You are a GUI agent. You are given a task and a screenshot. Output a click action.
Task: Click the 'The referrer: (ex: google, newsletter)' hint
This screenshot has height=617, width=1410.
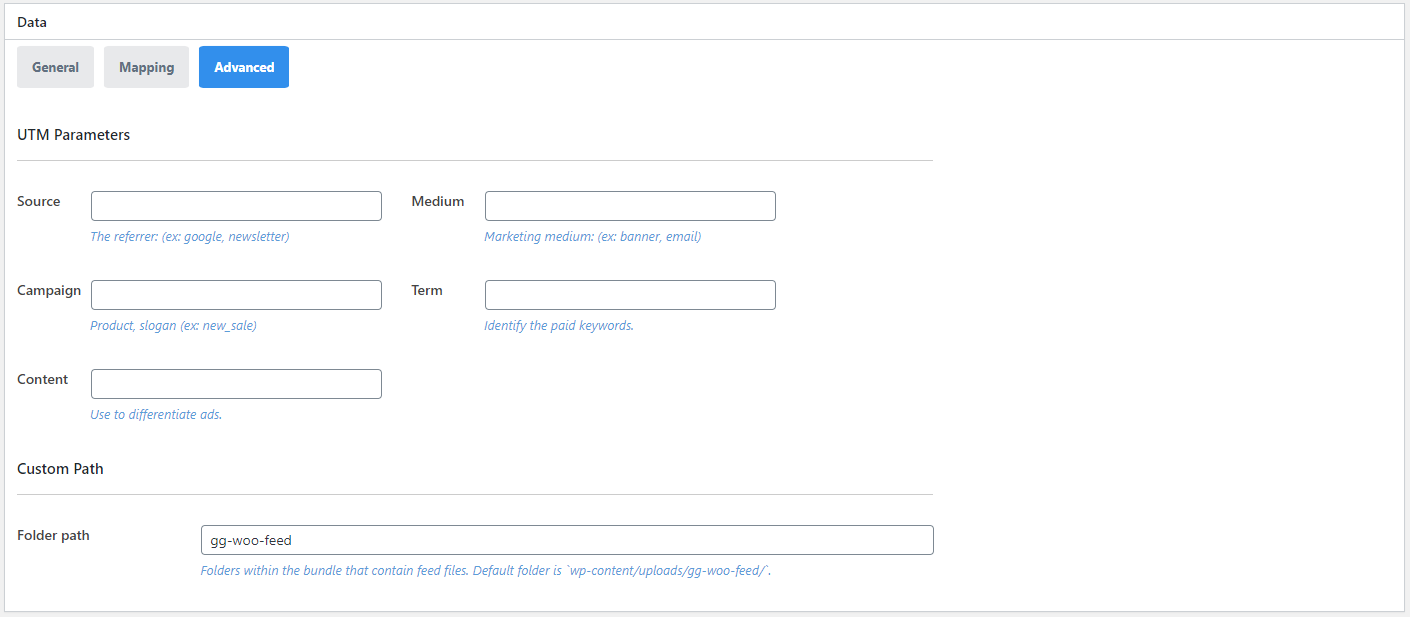[x=190, y=237]
